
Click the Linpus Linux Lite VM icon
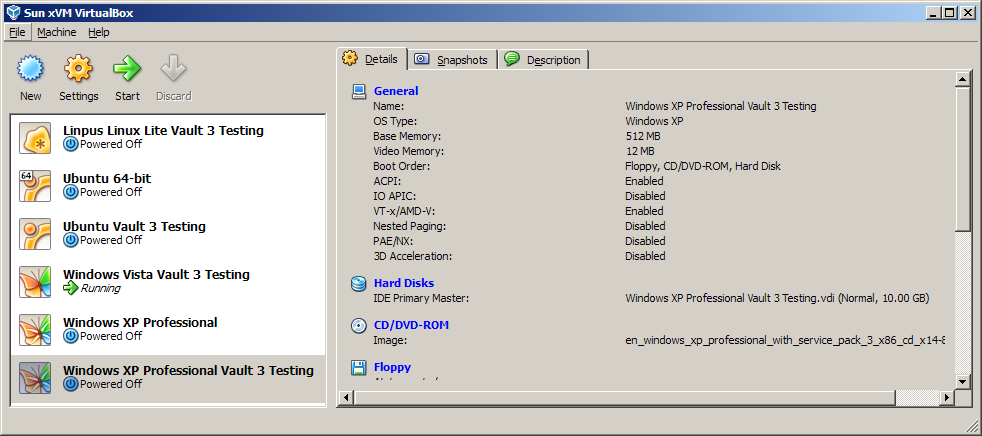point(35,138)
